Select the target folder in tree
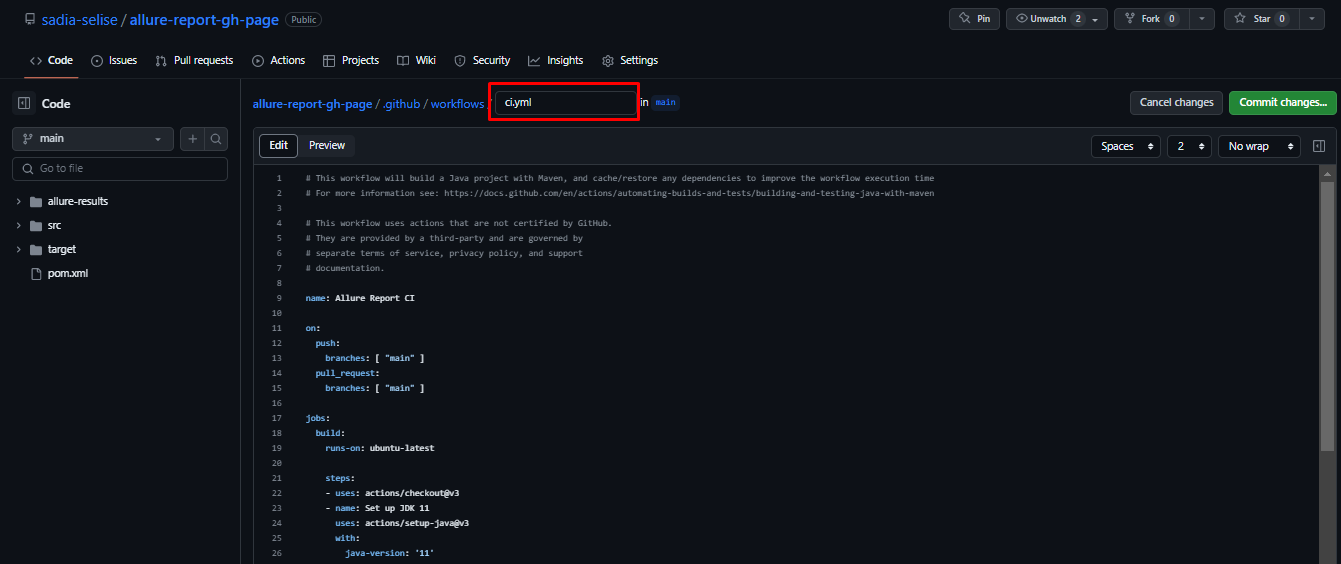Screen dimensions: 1341x564 pyautogui.click(x=62, y=249)
